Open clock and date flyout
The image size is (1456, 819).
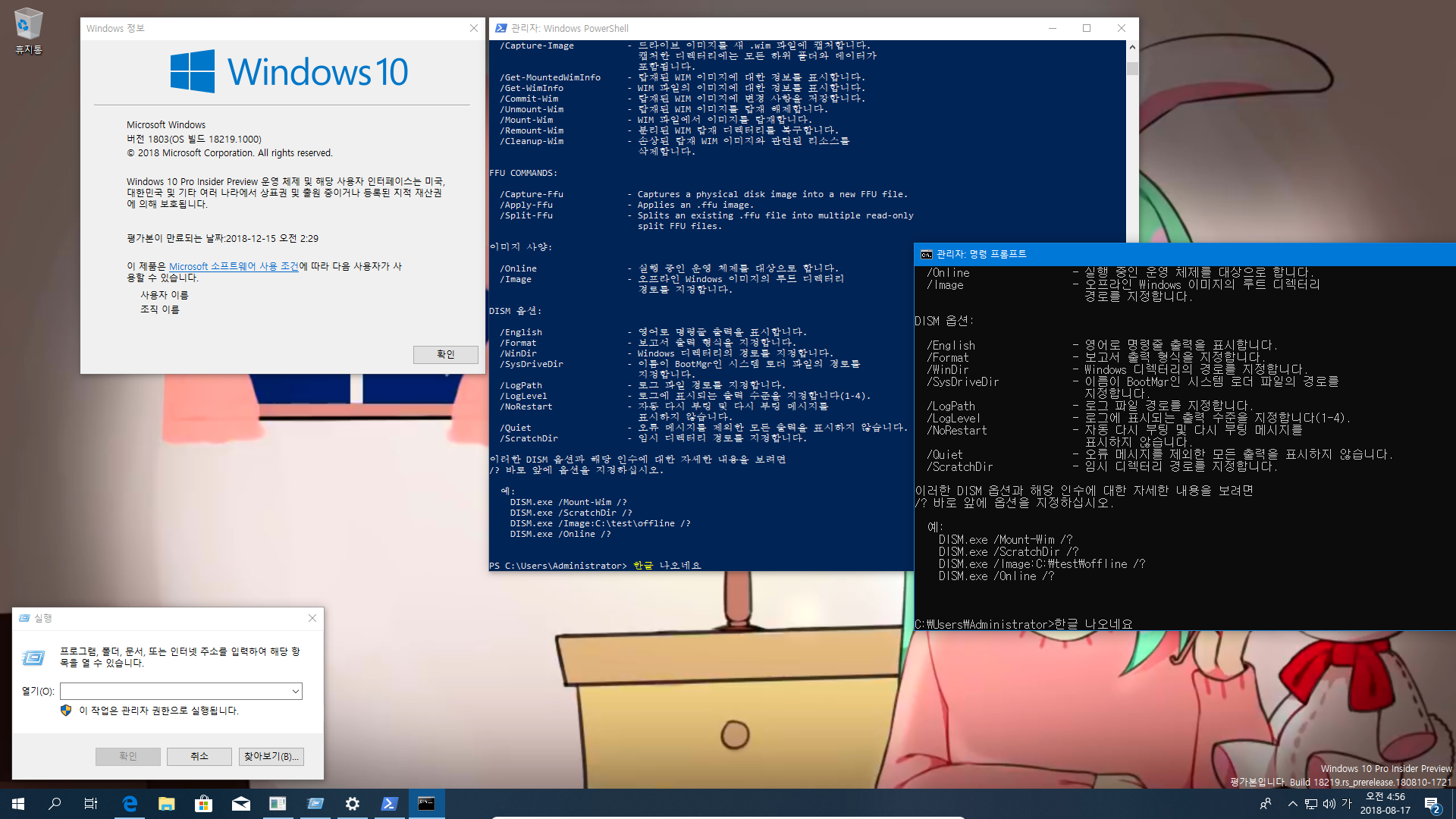(x=1385, y=804)
